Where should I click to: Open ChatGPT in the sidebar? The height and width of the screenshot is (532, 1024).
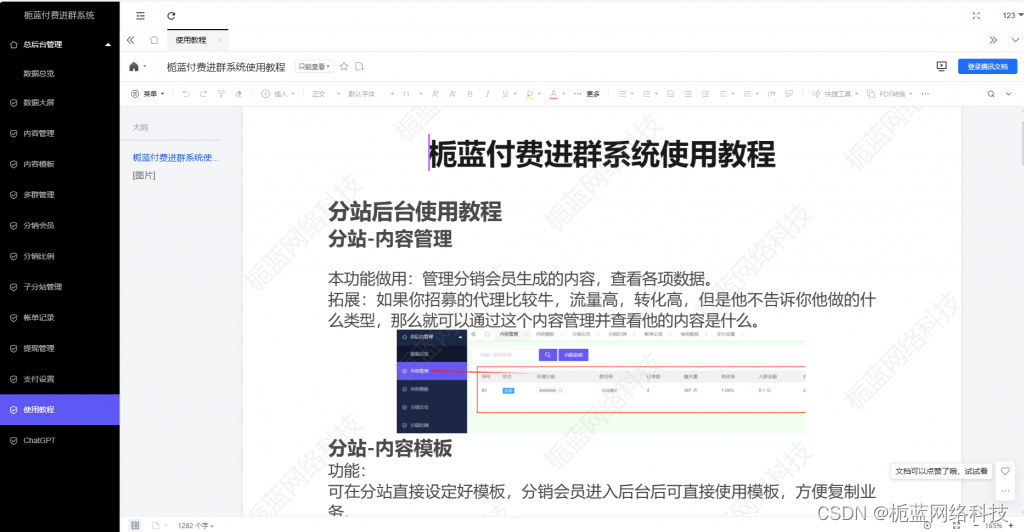click(59, 441)
